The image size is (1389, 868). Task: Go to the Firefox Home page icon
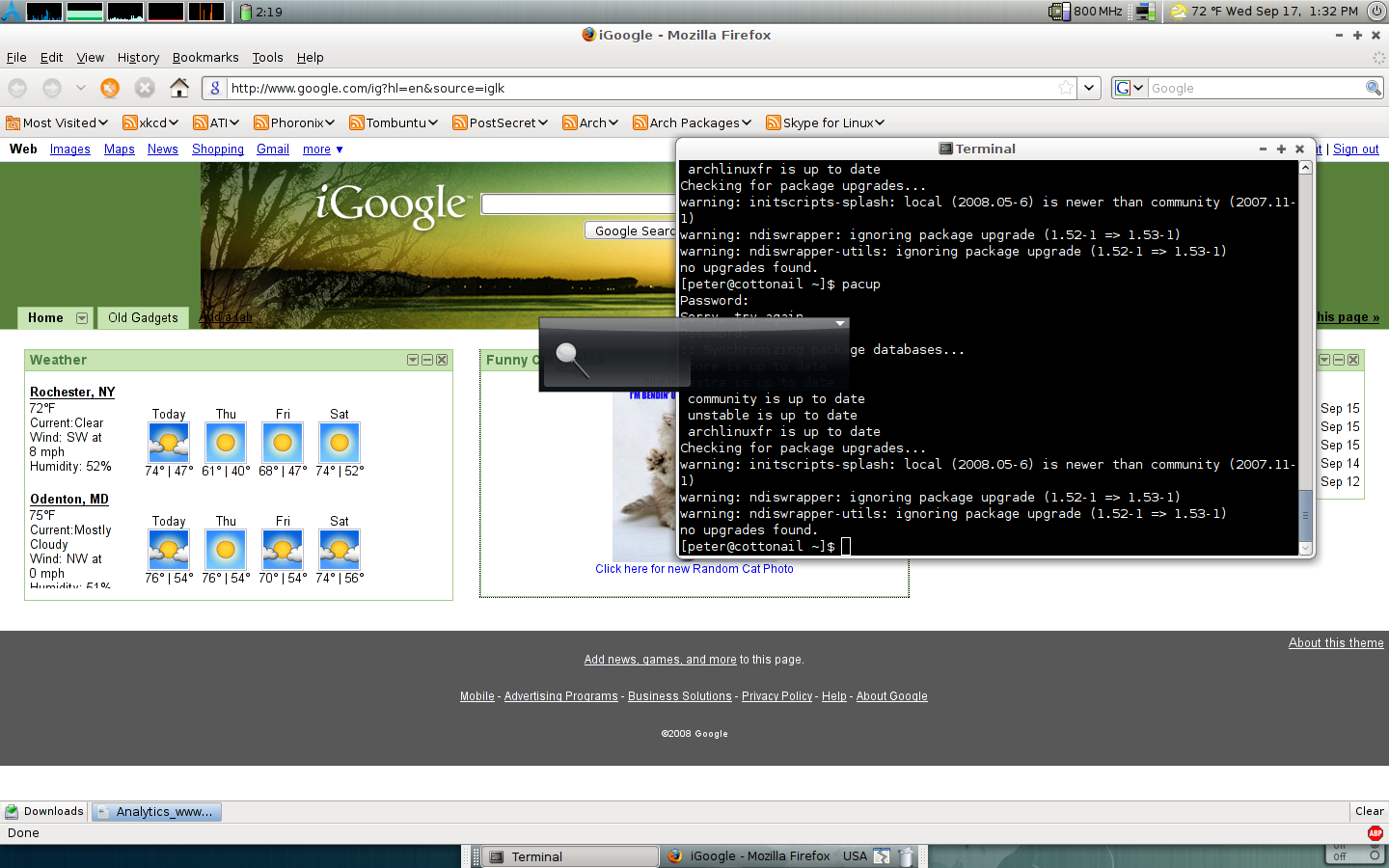[x=179, y=88]
